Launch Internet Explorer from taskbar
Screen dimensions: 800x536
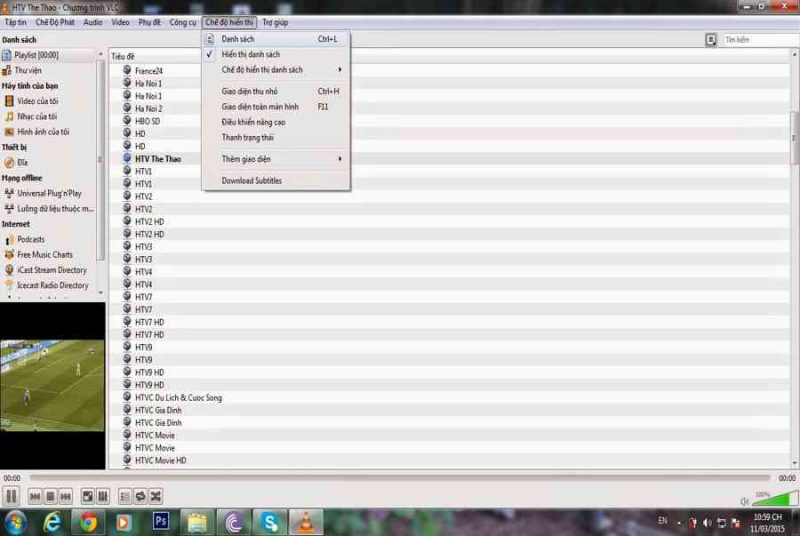click(52, 522)
